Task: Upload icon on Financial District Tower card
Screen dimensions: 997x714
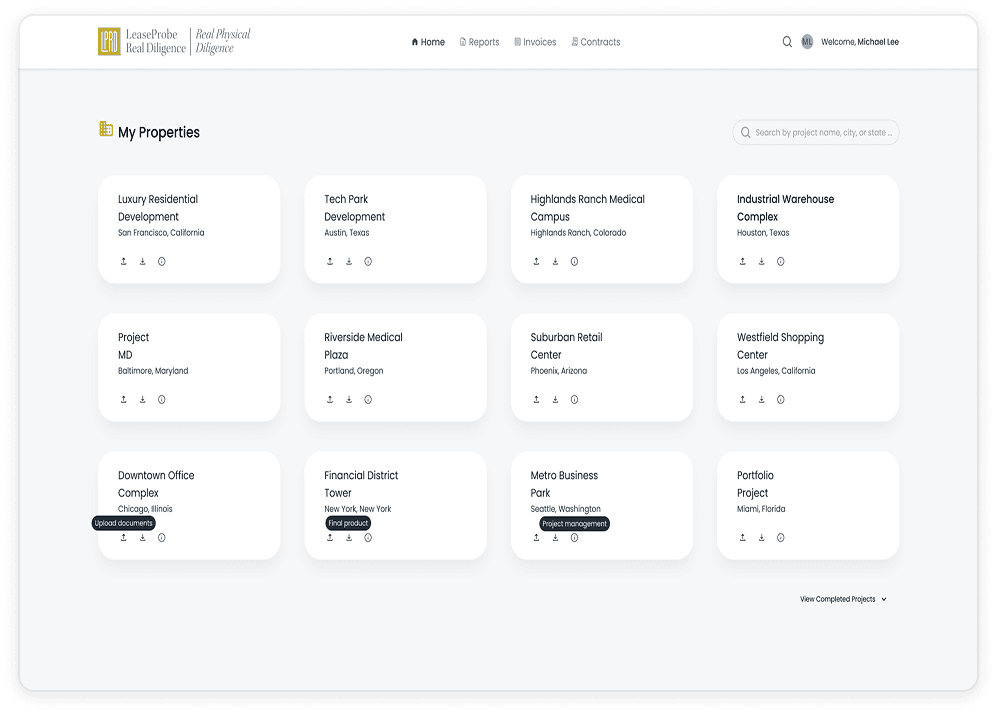Action: [330, 537]
